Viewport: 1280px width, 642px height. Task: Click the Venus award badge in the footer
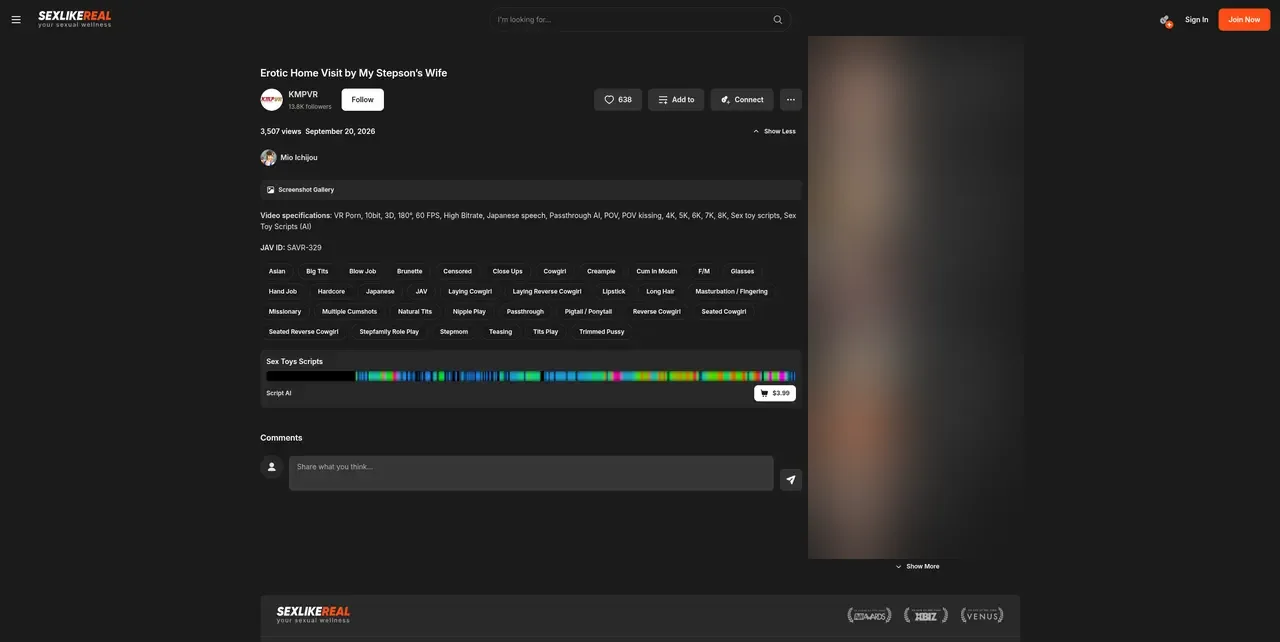click(982, 615)
